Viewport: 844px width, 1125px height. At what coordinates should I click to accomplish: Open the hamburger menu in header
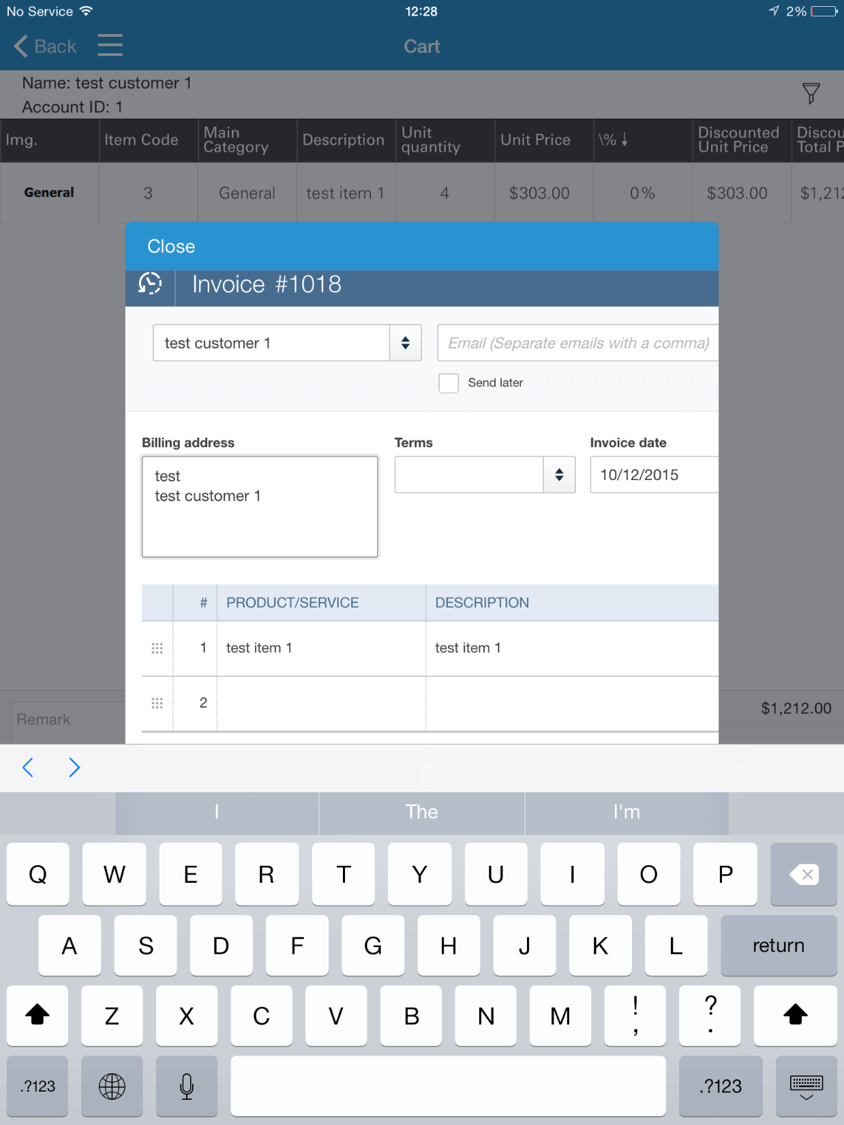click(x=110, y=46)
